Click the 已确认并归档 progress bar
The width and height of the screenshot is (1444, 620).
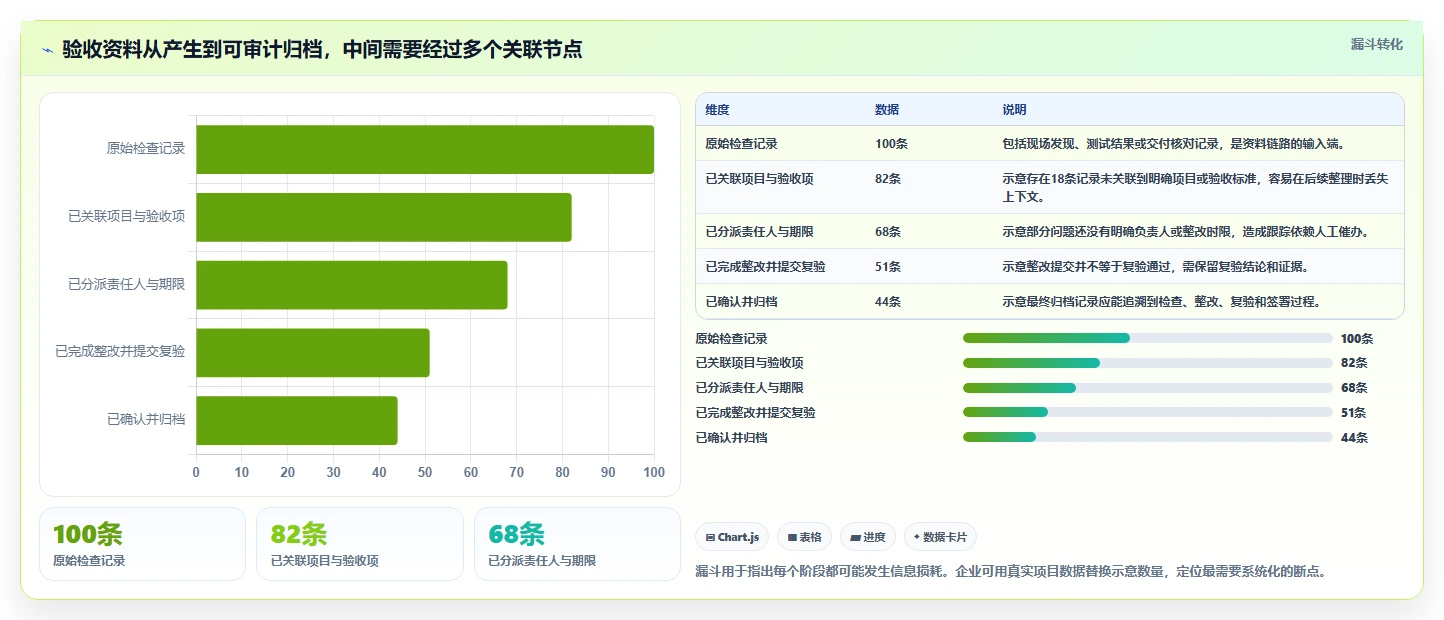click(x=1148, y=437)
